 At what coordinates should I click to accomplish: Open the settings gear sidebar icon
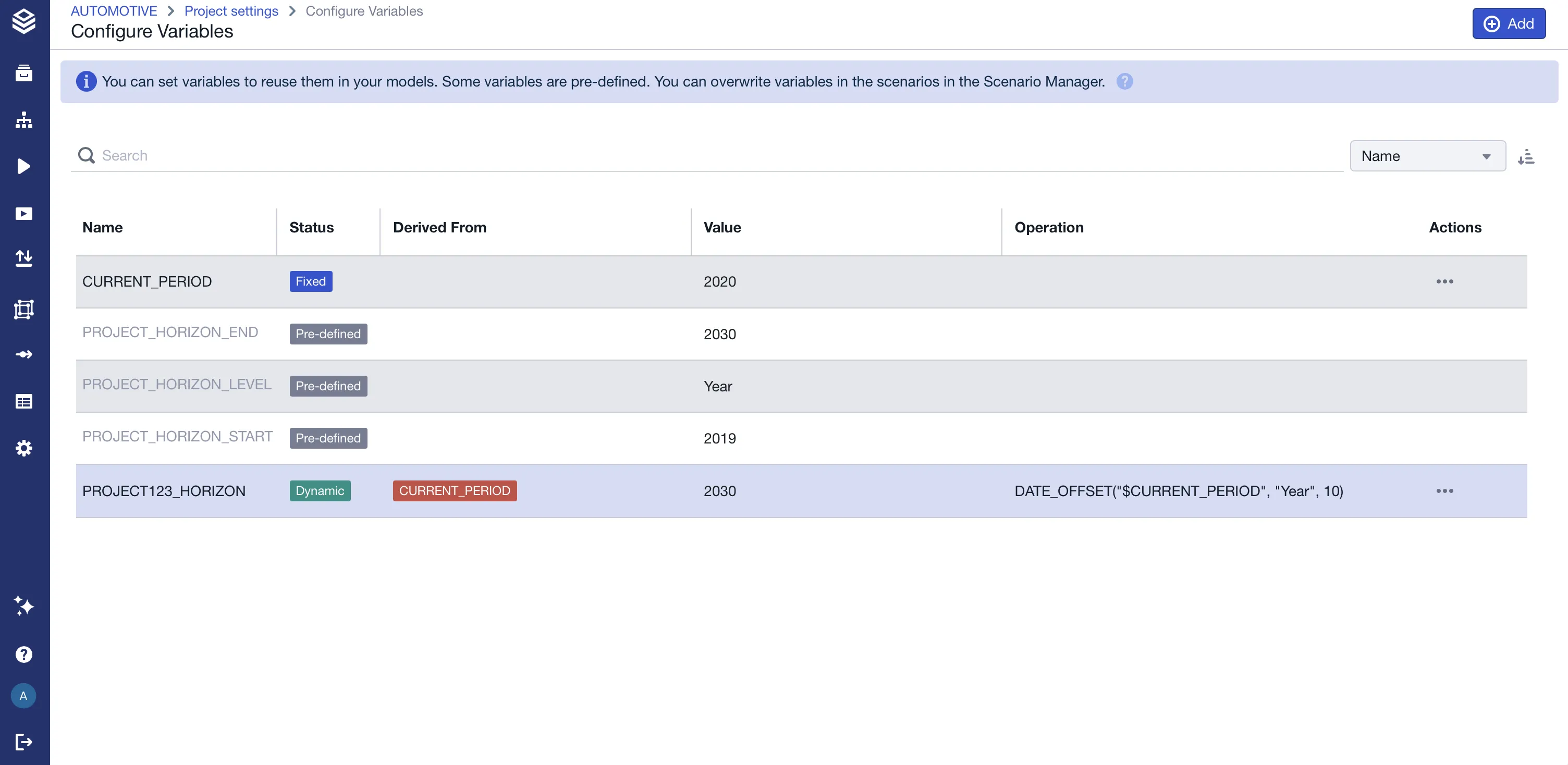pos(24,448)
